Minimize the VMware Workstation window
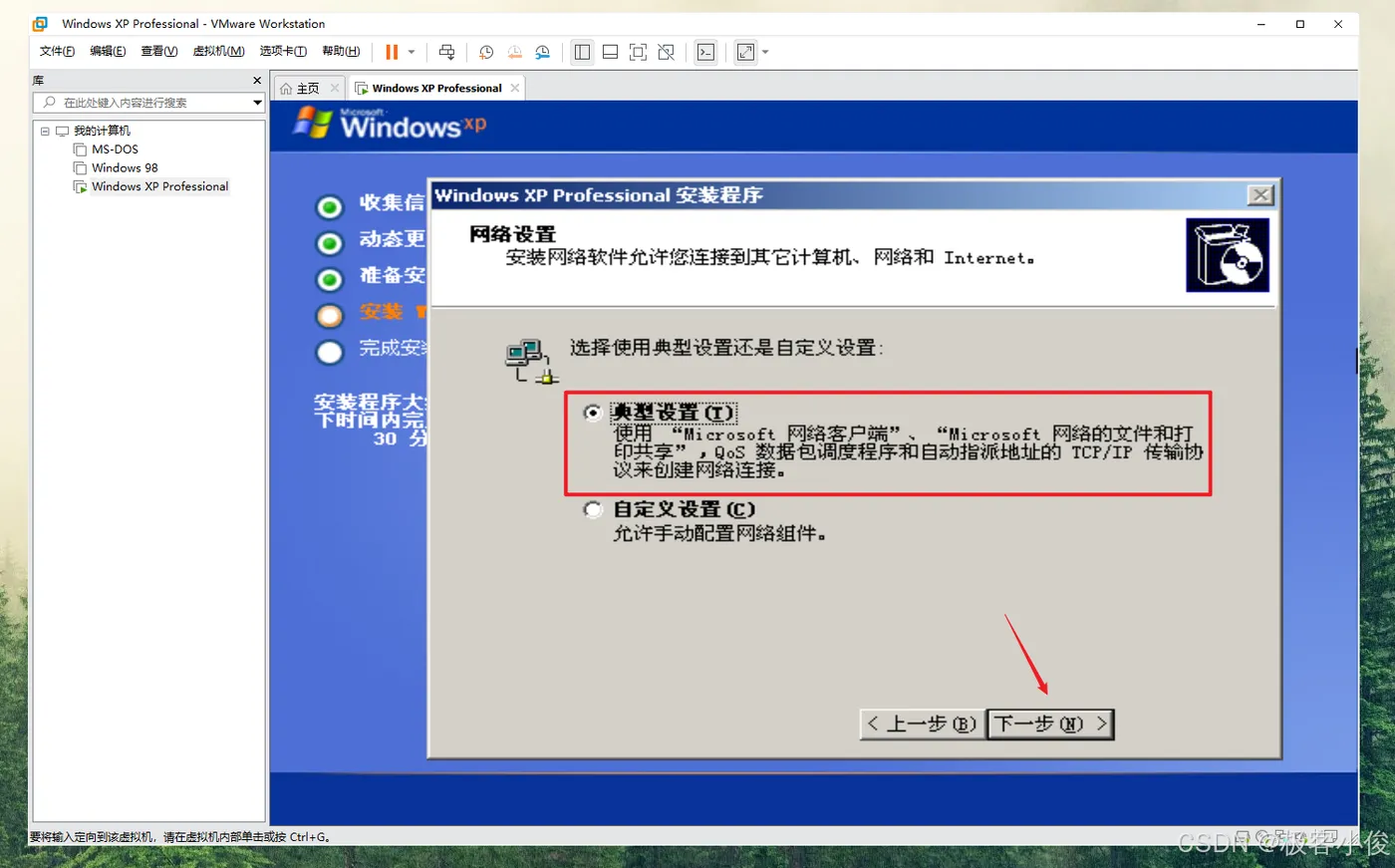Screen dimensions: 1395x868 point(1261,24)
